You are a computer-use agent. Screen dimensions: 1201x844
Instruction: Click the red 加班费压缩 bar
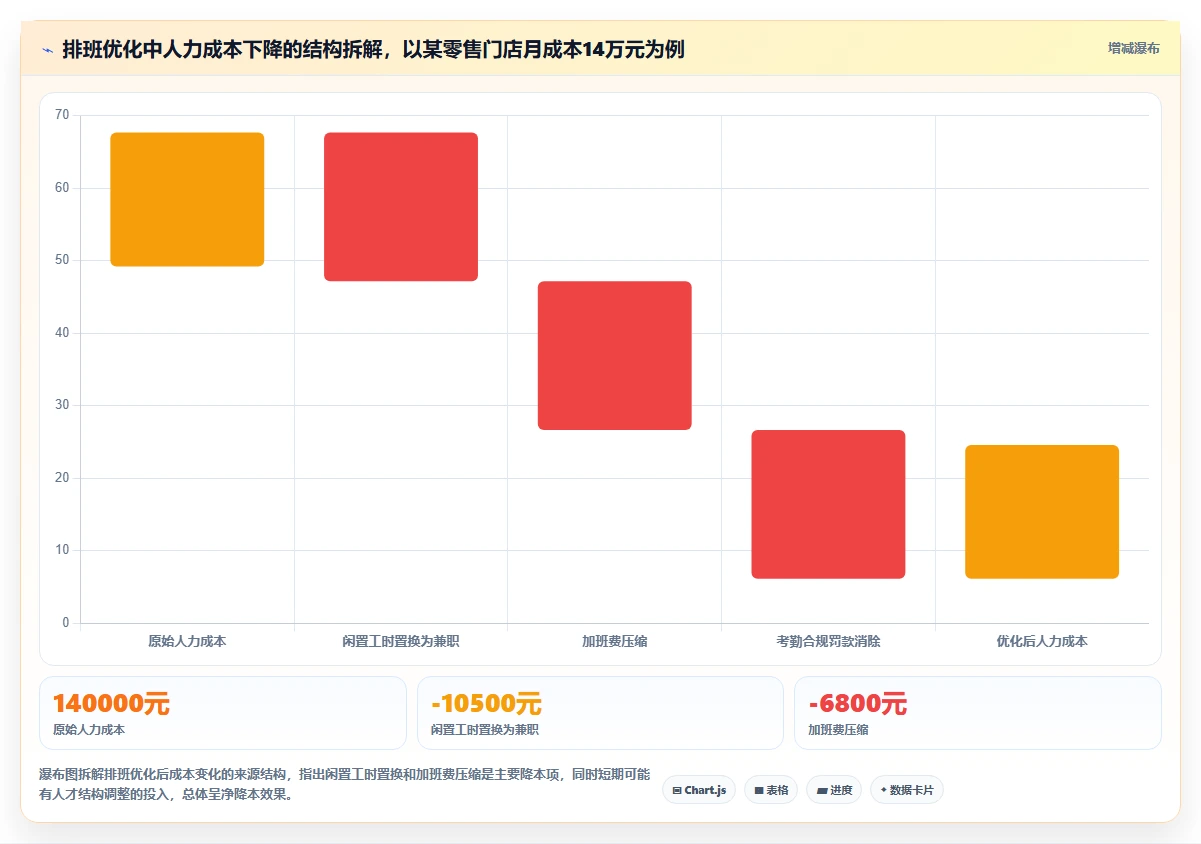615,355
